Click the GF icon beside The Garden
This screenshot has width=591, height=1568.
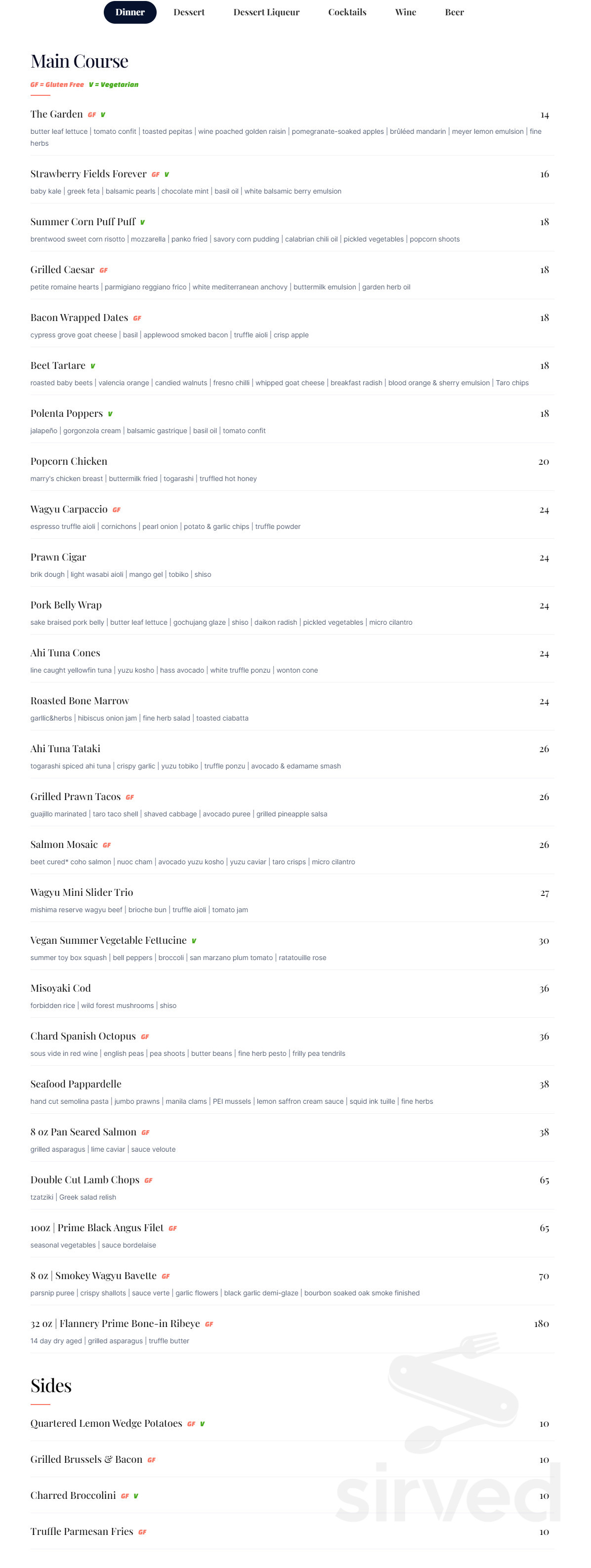(x=91, y=115)
